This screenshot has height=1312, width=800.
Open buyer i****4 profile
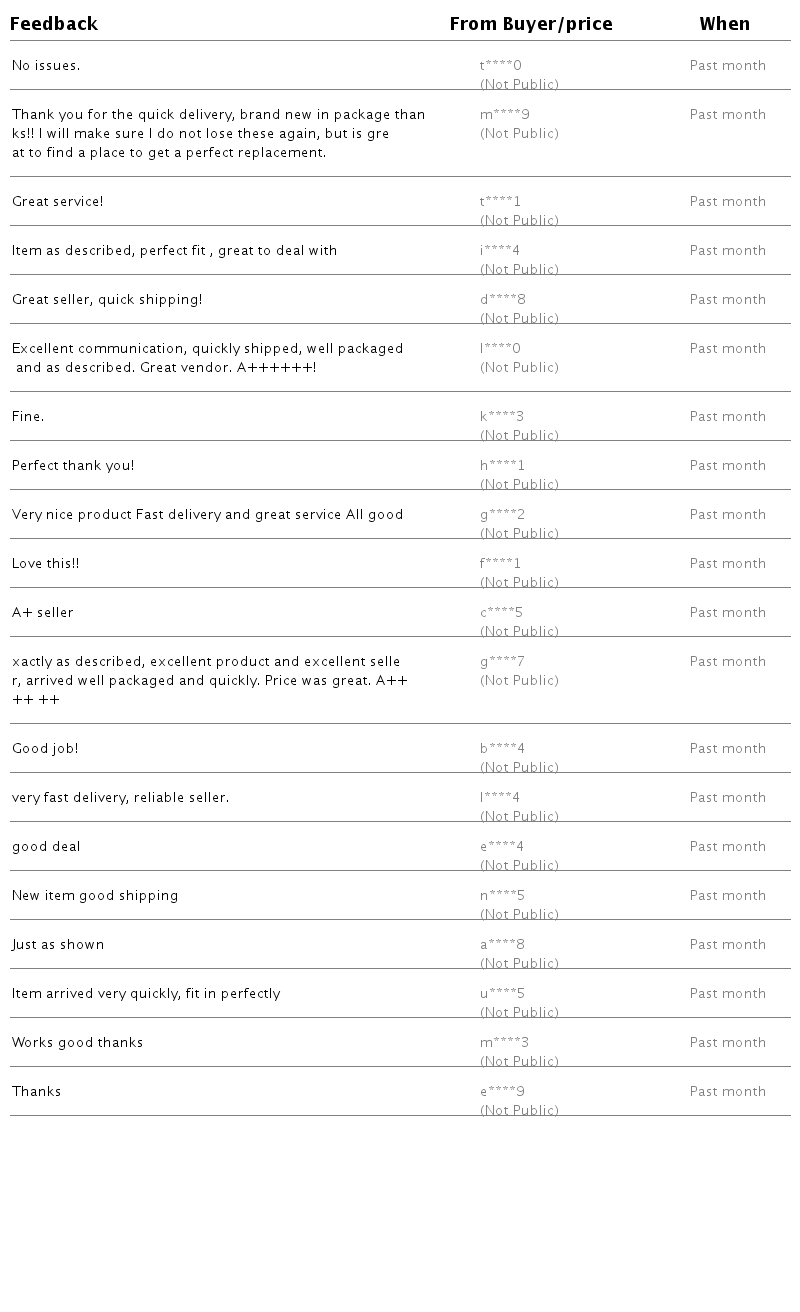[500, 251]
